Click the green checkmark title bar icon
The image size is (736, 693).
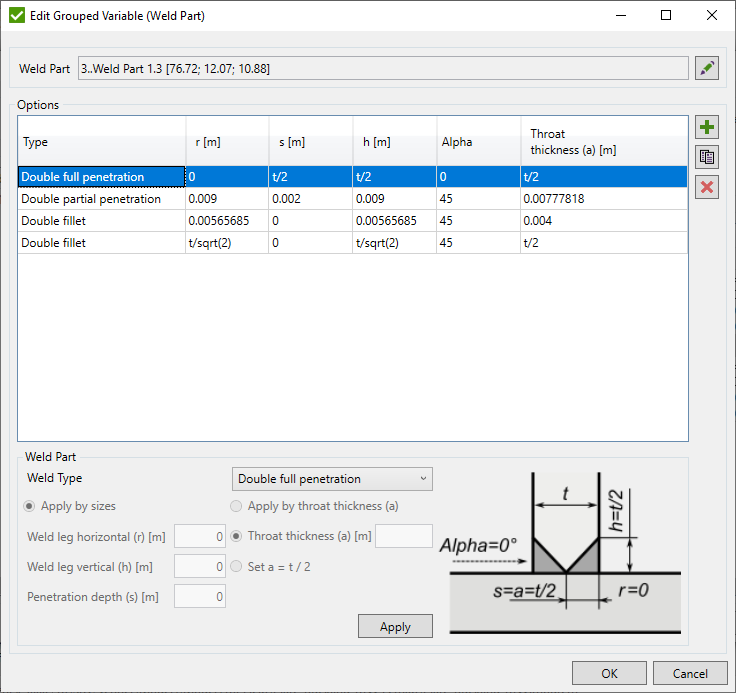17,16
